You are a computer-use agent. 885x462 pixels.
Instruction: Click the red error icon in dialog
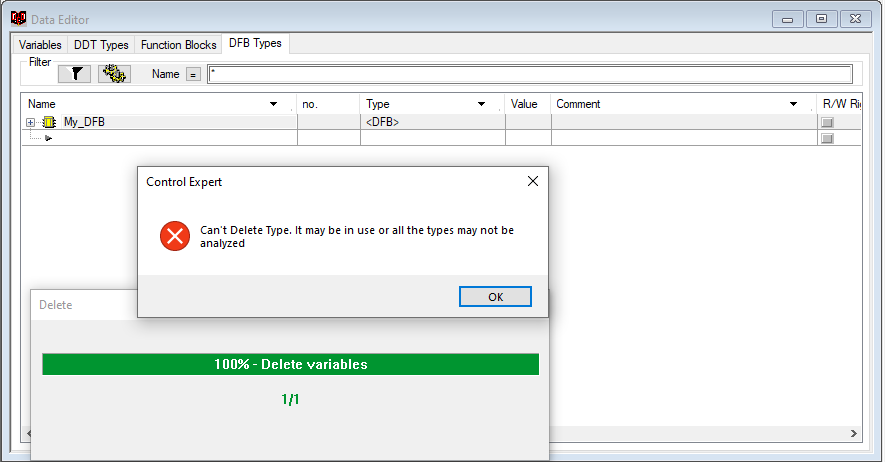click(175, 236)
